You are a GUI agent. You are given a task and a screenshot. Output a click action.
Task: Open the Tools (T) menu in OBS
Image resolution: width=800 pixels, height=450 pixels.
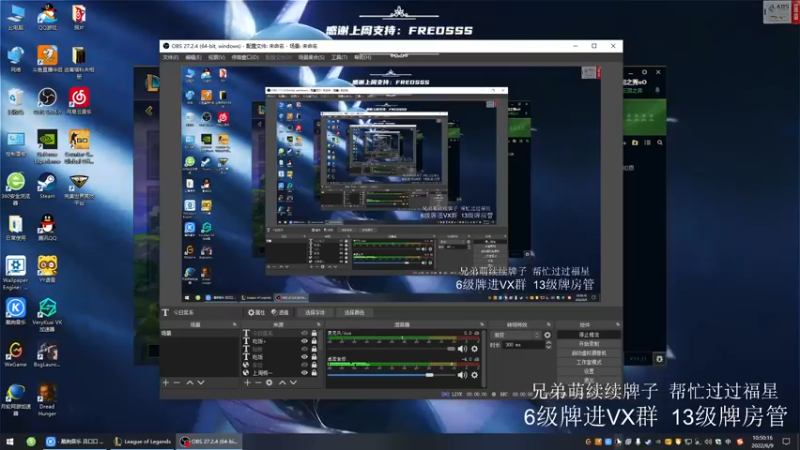(339, 57)
